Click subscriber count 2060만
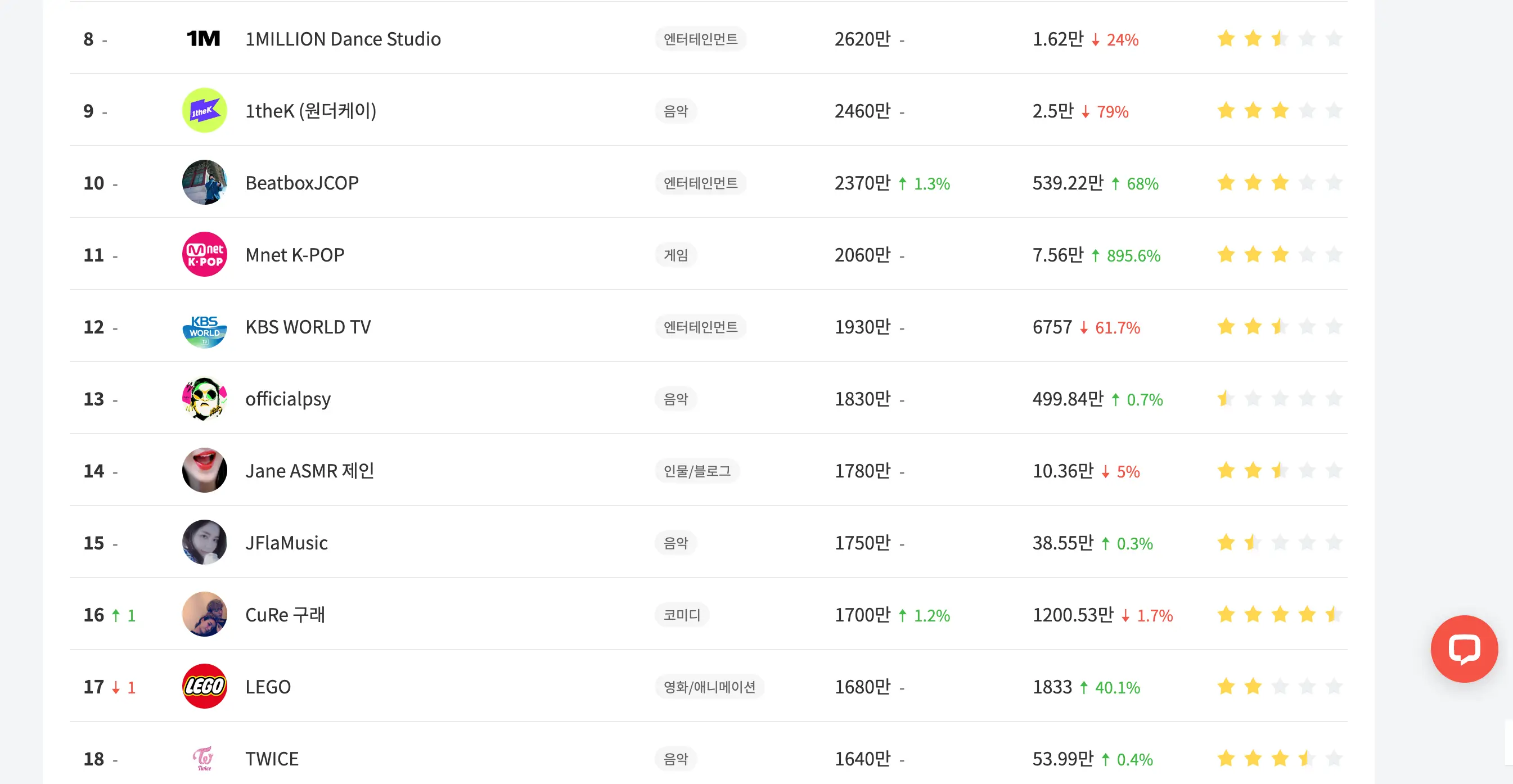This screenshot has height=784, width=1513. [x=863, y=255]
